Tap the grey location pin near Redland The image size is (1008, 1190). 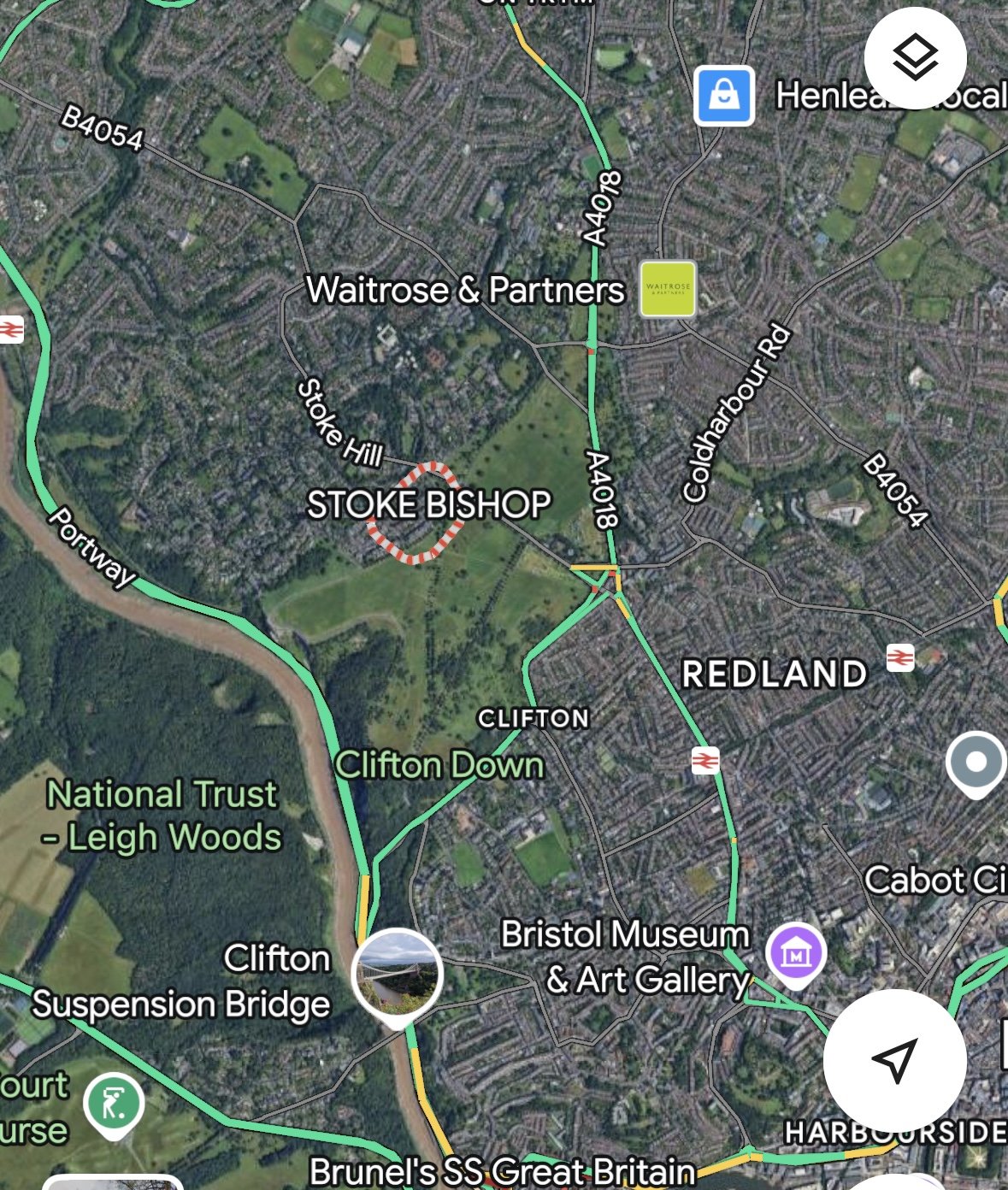975,763
